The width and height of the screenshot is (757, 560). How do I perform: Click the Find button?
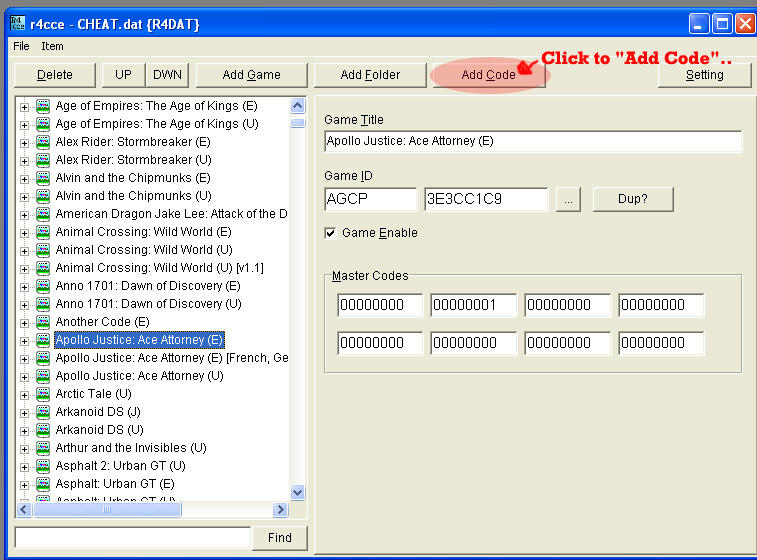[280, 538]
